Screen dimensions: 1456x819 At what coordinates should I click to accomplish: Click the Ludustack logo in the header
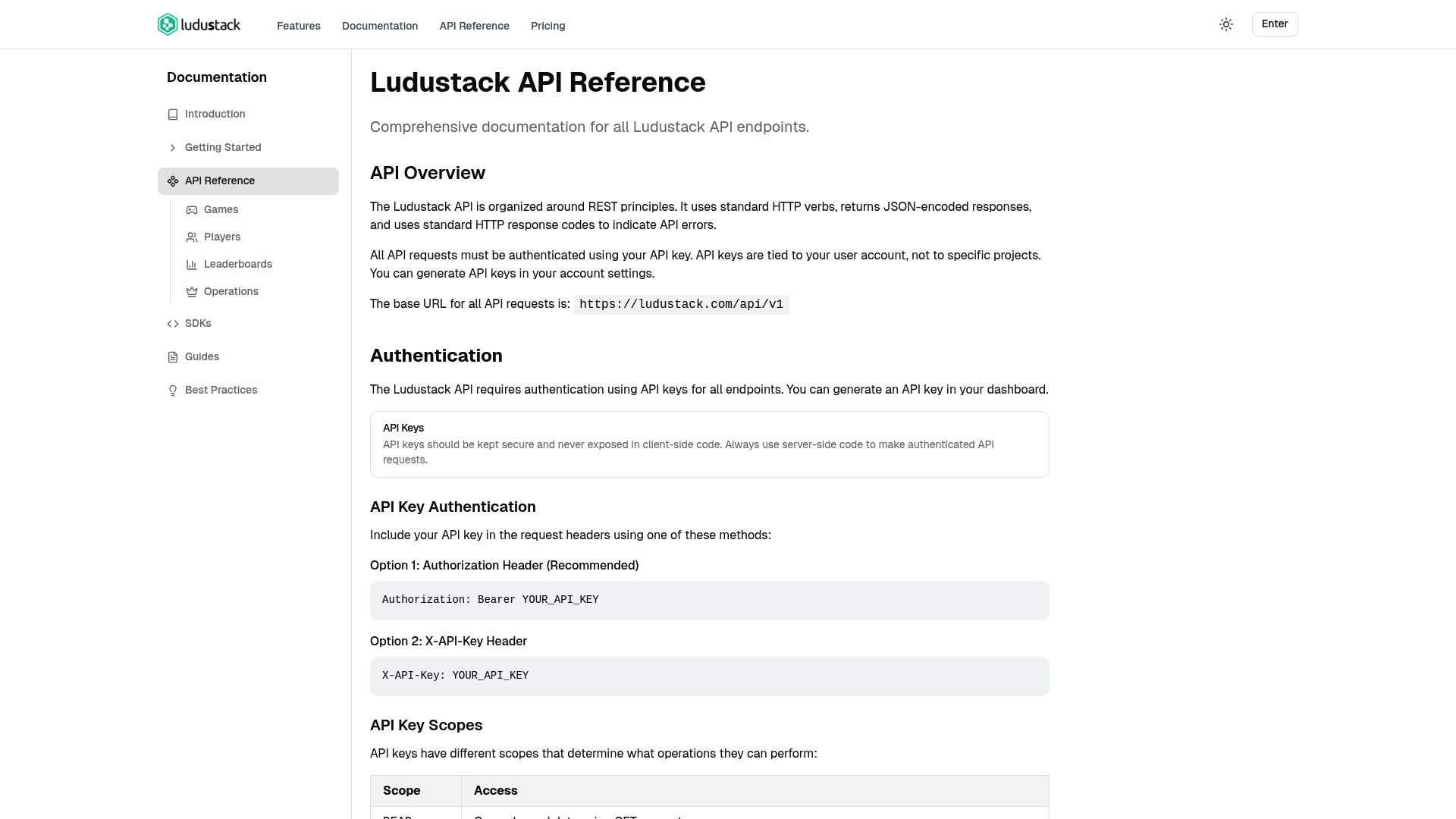(199, 24)
